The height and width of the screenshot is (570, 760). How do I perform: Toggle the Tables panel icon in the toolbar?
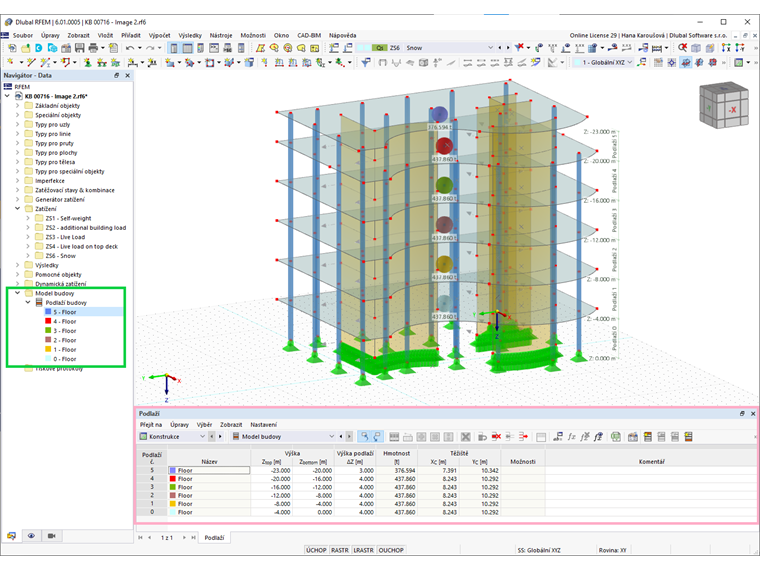[x=187, y=48]
